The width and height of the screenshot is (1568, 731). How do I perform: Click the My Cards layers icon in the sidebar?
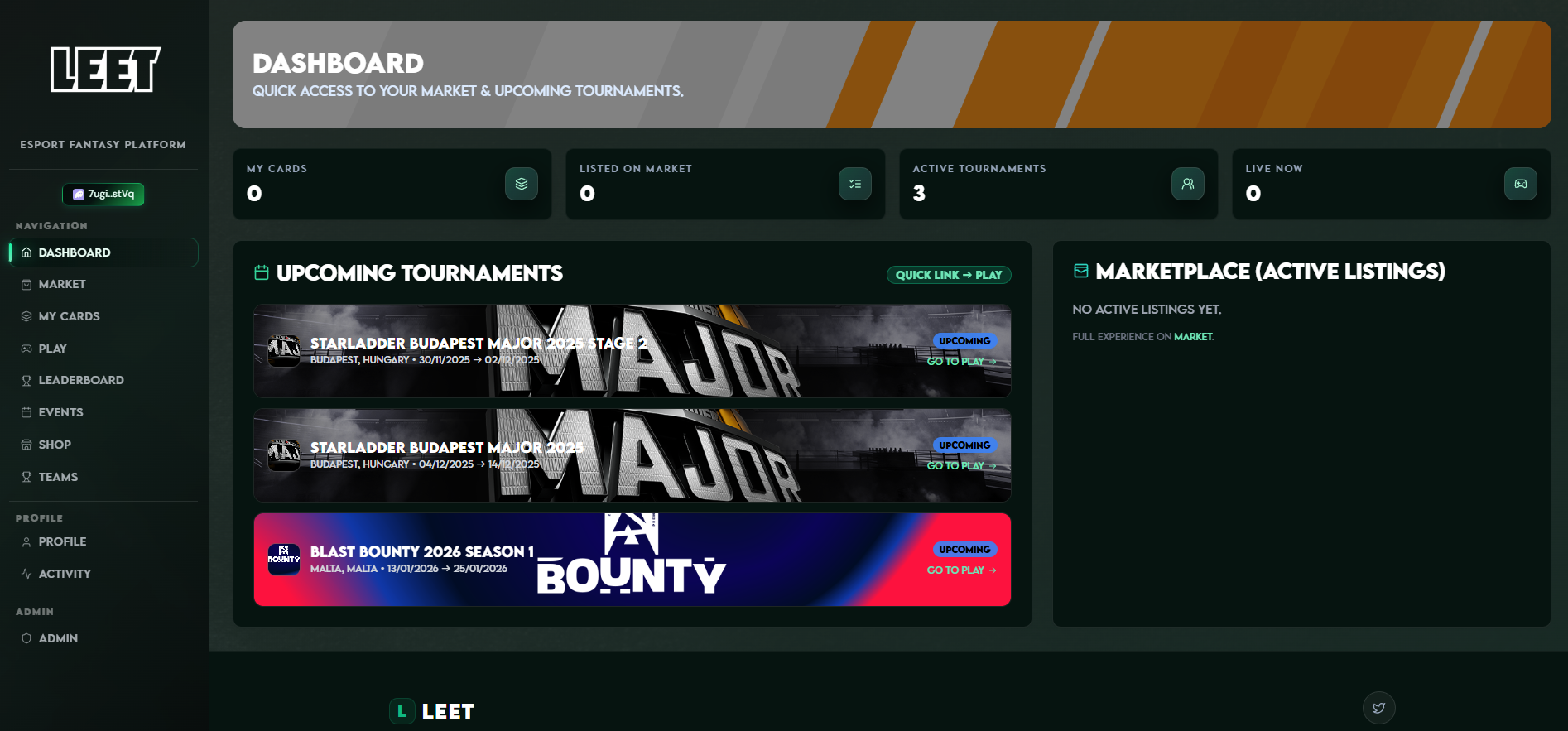tap(26, 316)
